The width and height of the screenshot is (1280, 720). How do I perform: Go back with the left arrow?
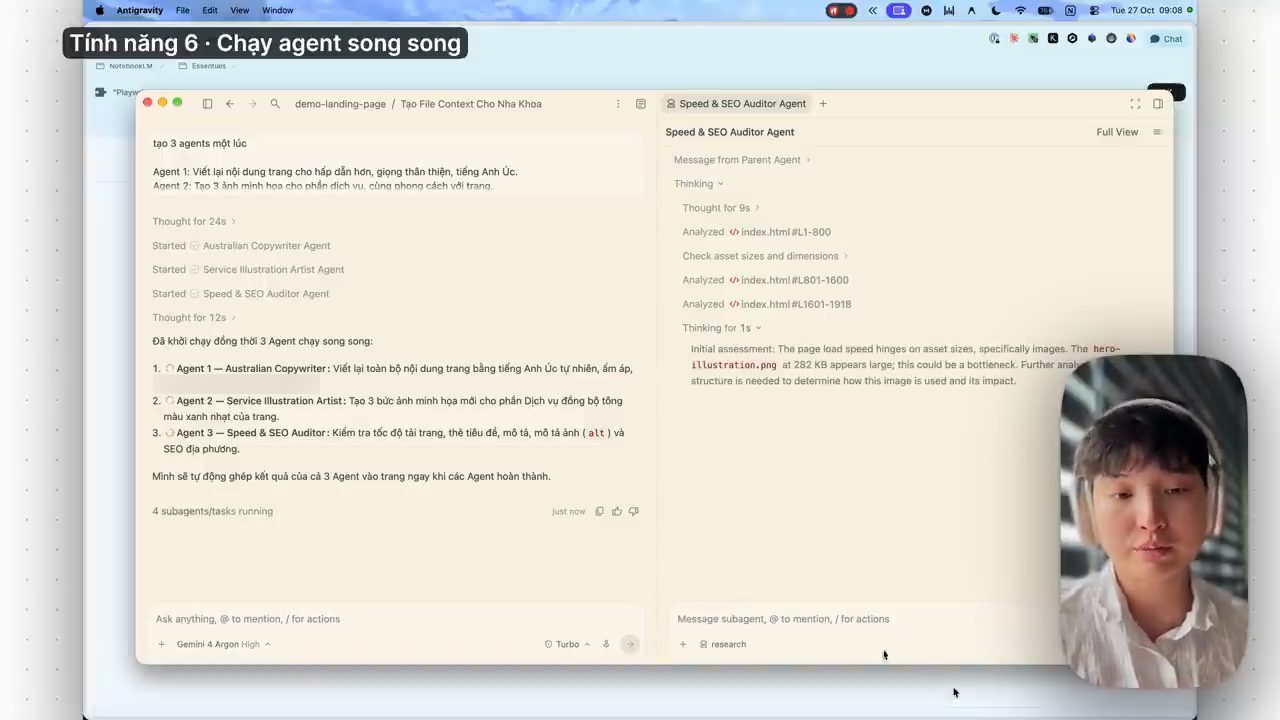click(230, 104)
